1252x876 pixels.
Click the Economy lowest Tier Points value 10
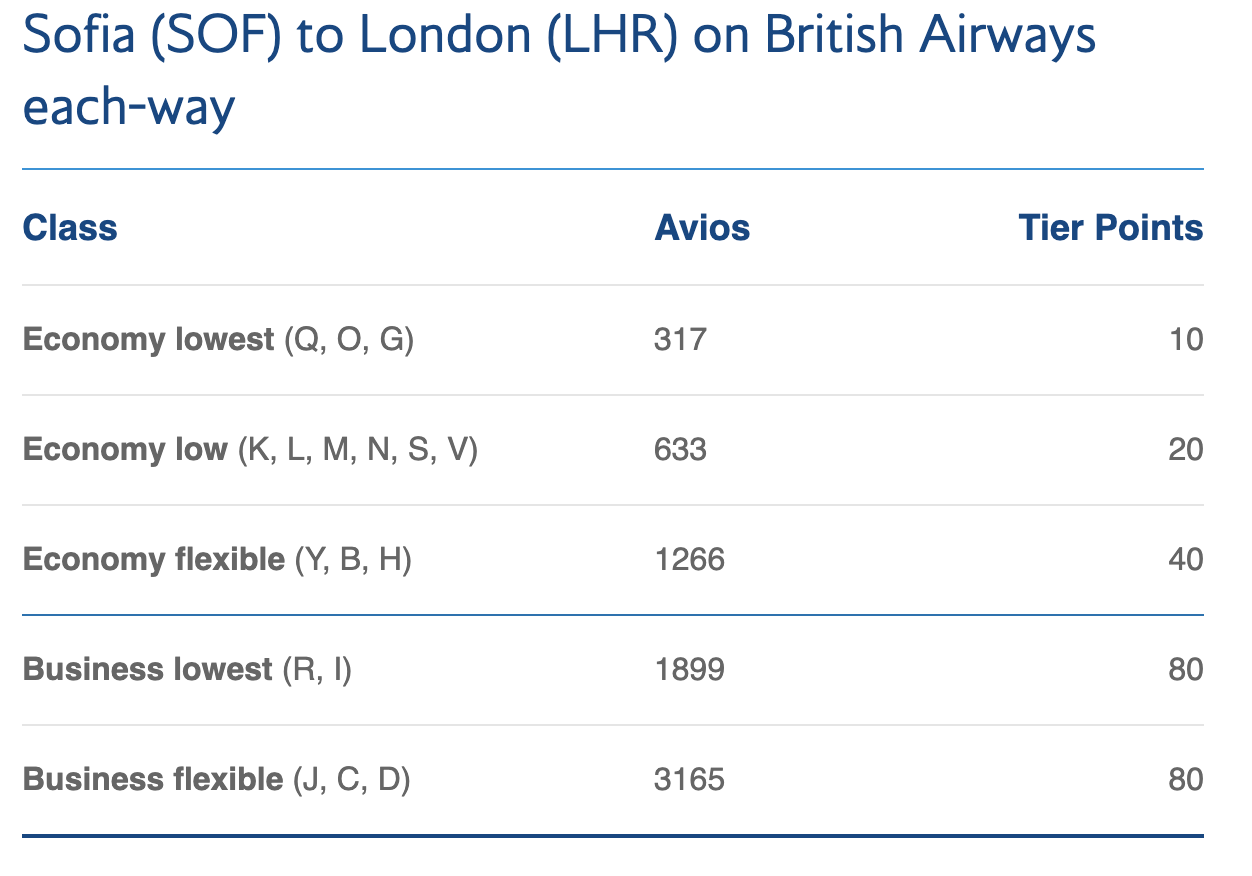(x=1186, y=340)
